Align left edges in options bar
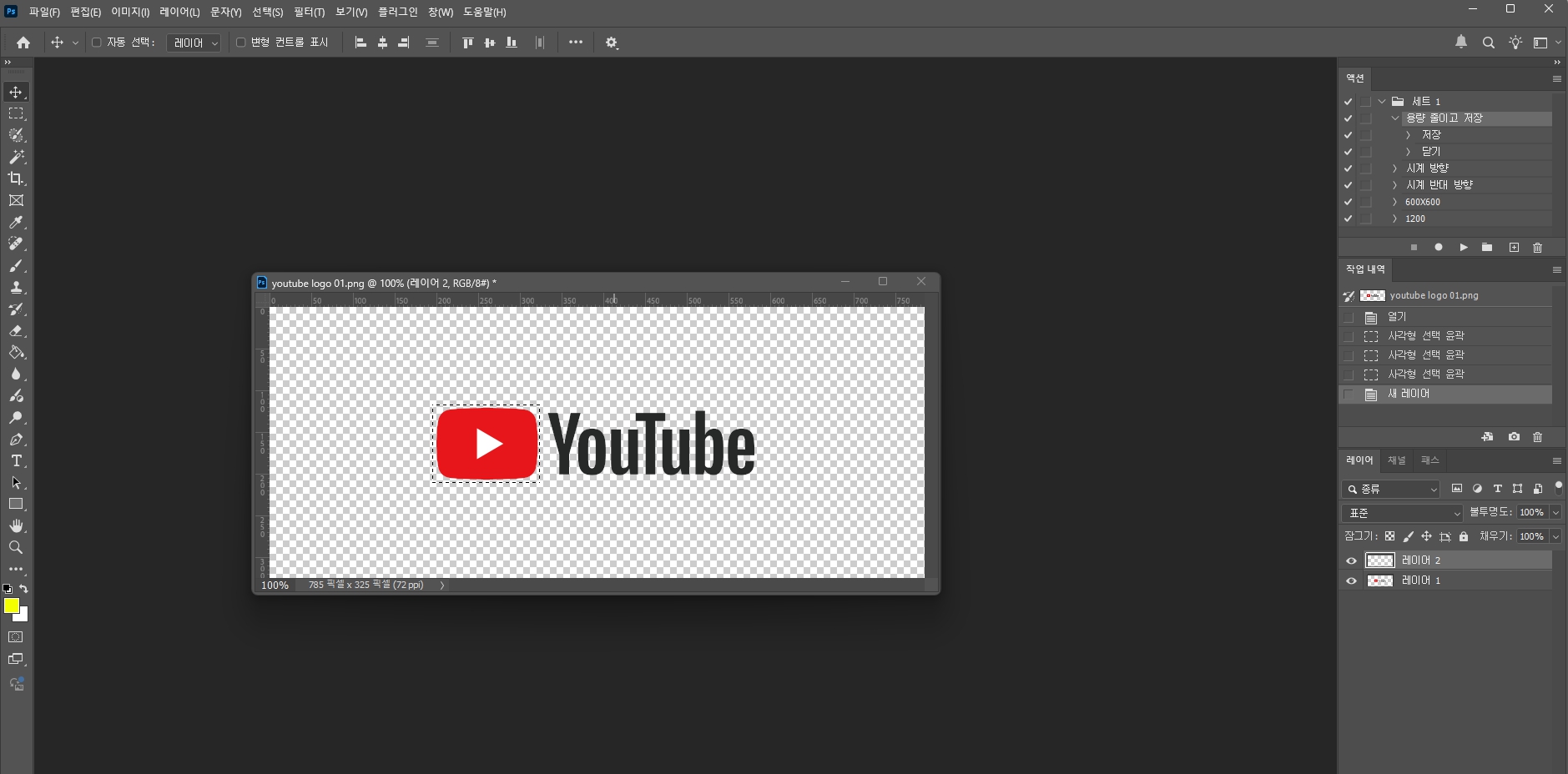This screenshot has width=1568, height=774. 360,43
